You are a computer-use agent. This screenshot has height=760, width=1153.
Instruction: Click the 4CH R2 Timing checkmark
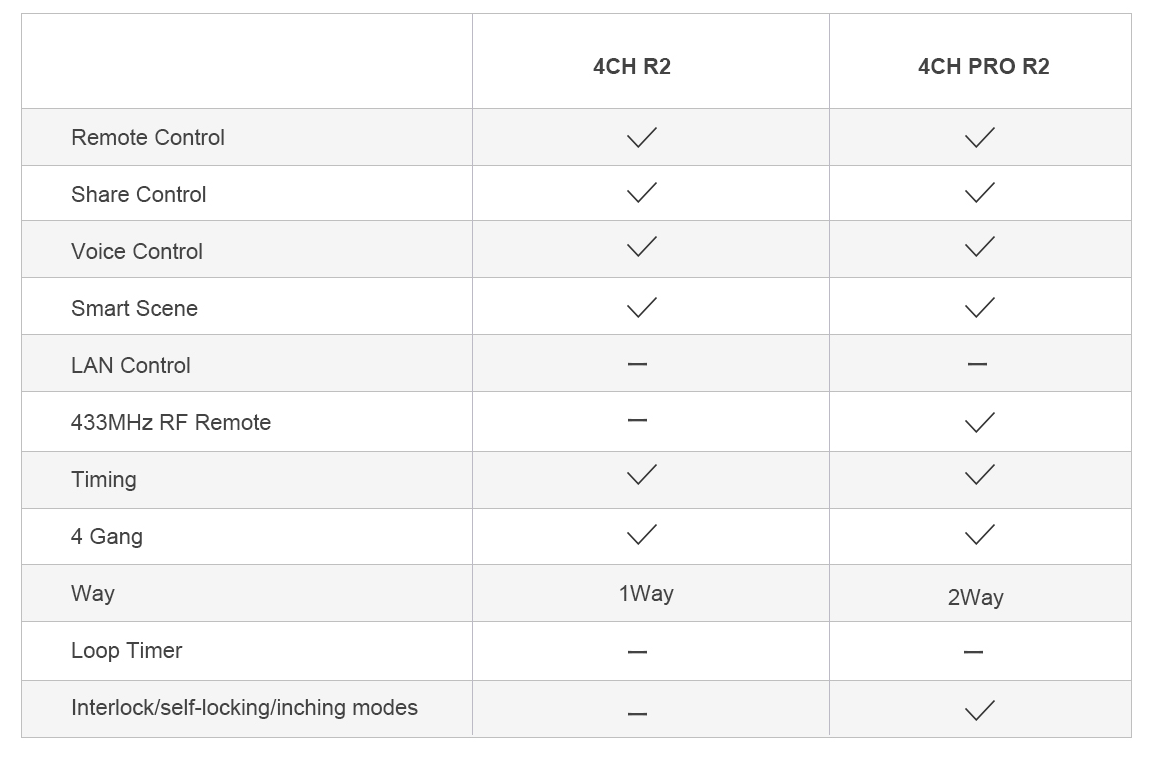click(641, 475)
